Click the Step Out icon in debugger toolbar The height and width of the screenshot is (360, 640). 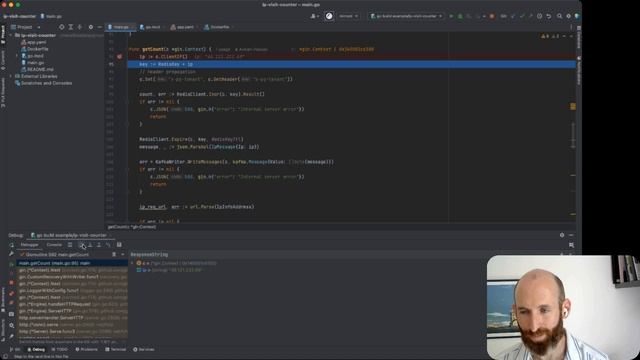point(99,245)
